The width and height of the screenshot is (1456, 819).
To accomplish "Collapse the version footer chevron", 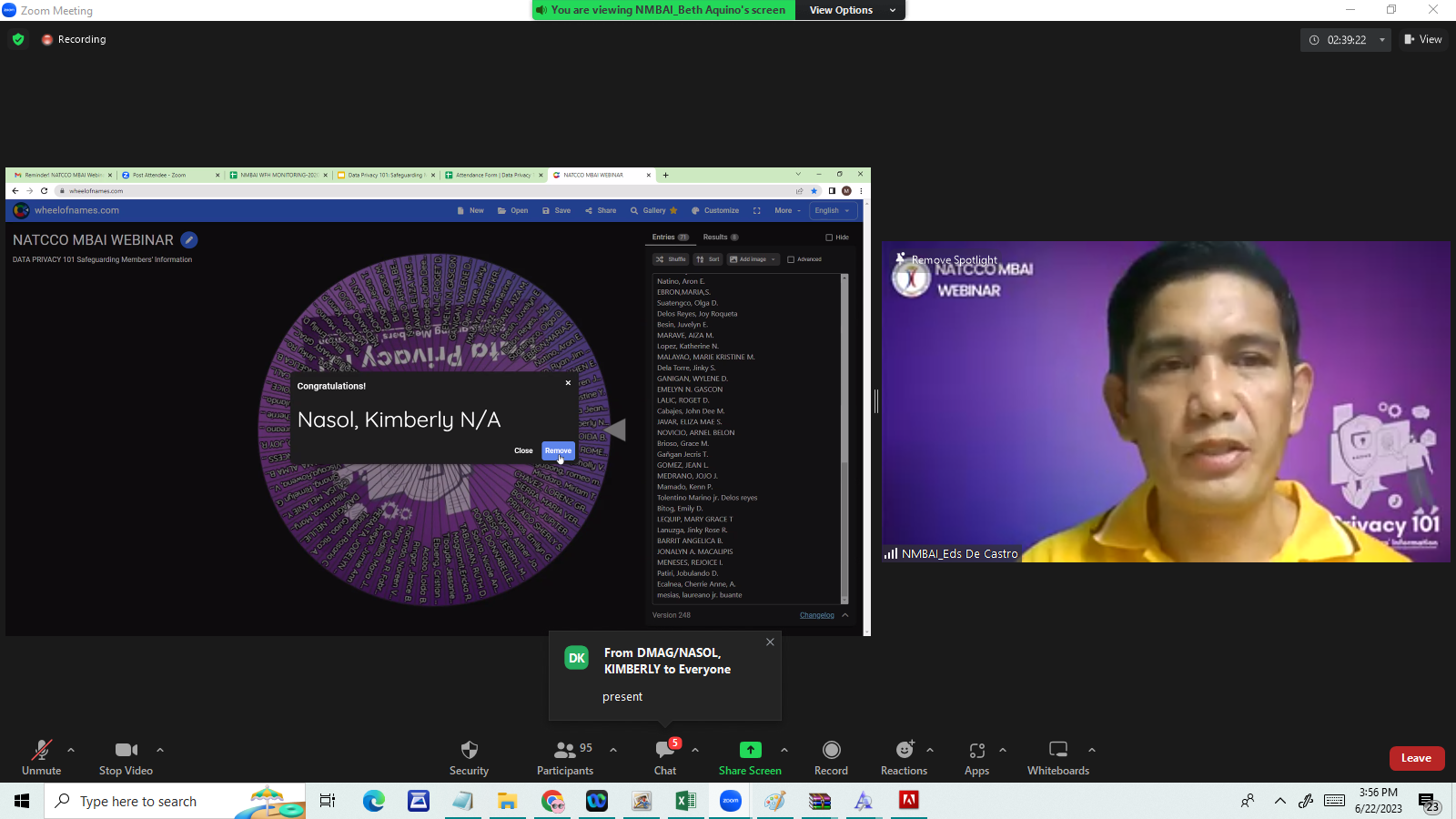I will point(845,615).
